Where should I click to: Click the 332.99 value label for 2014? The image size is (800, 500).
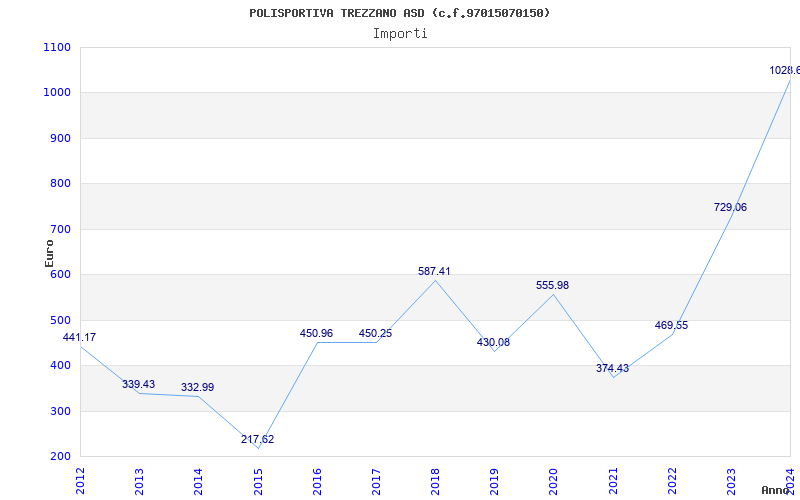pos(197,388)
